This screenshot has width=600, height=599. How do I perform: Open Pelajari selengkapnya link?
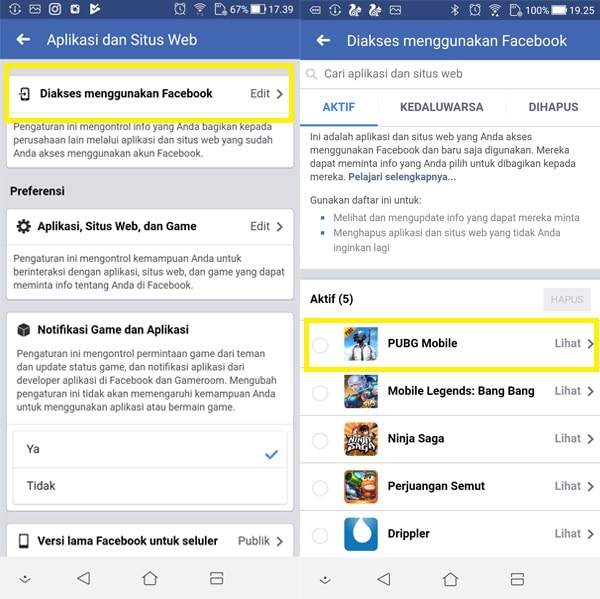point(402,177)
